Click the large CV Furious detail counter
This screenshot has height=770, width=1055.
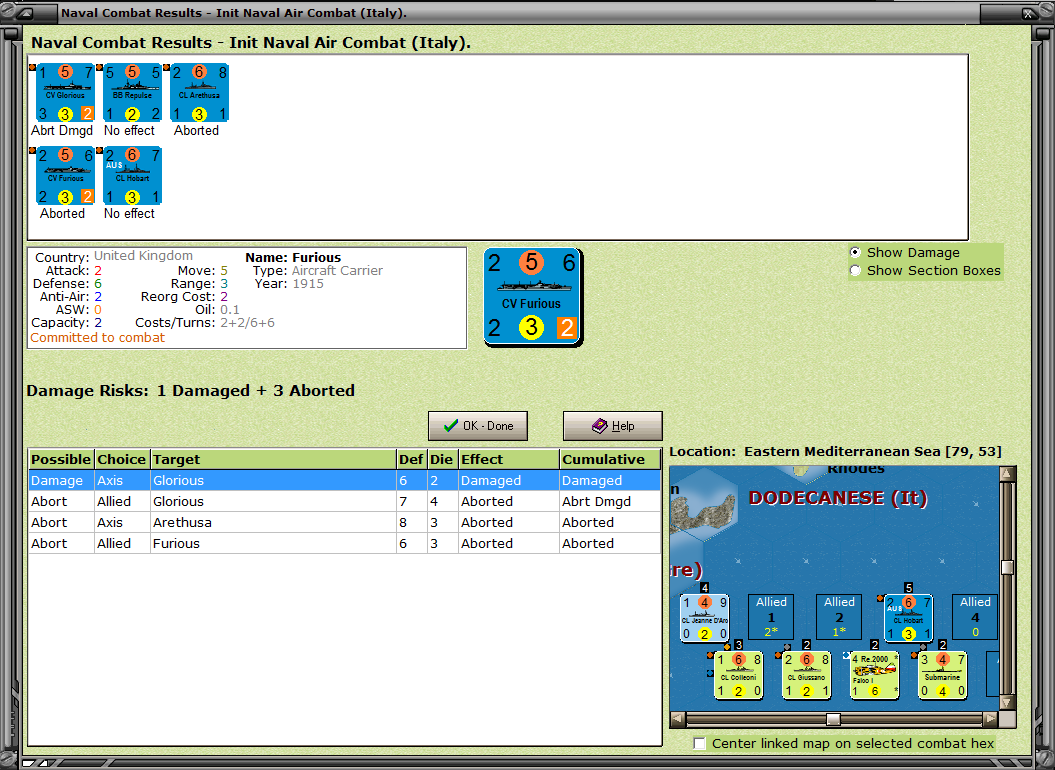(x=533, y=297)
